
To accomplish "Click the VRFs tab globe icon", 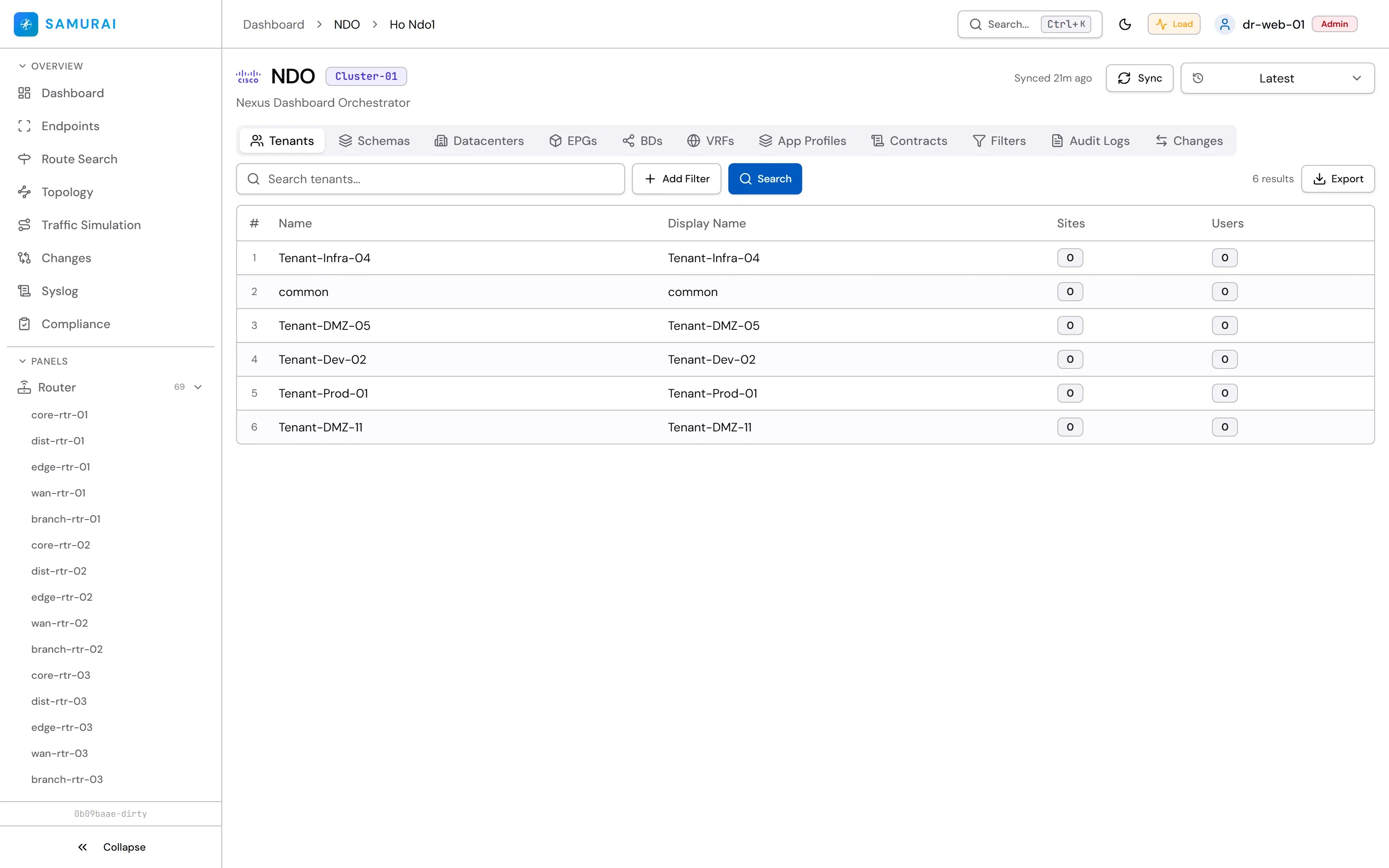I will (x=693, y=141).
